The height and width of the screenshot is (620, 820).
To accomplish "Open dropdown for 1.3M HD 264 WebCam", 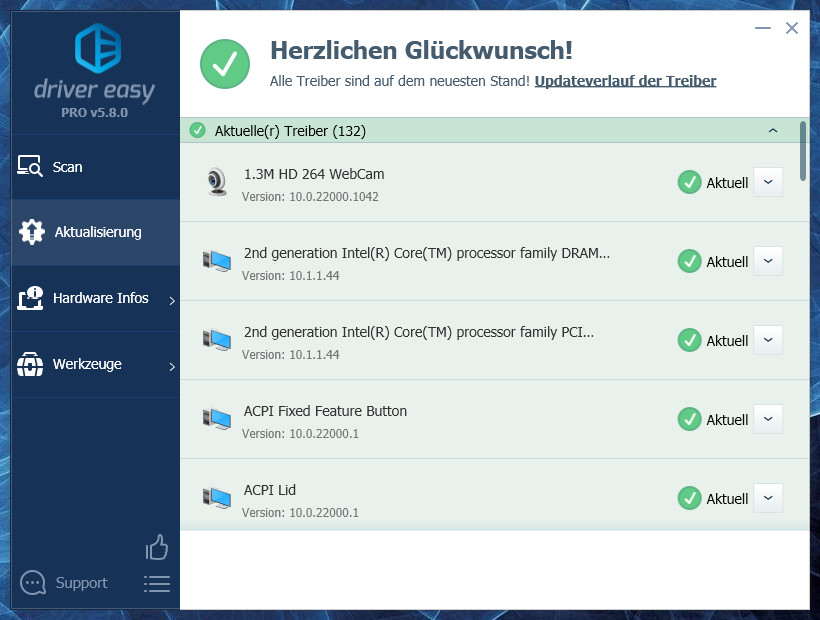I will pos(768,182).
